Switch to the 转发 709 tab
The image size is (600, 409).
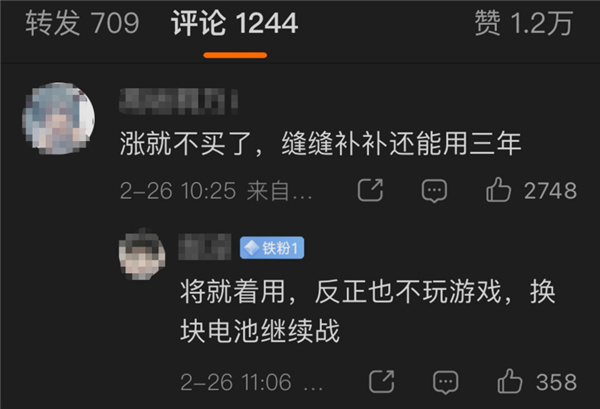(82, 23)
